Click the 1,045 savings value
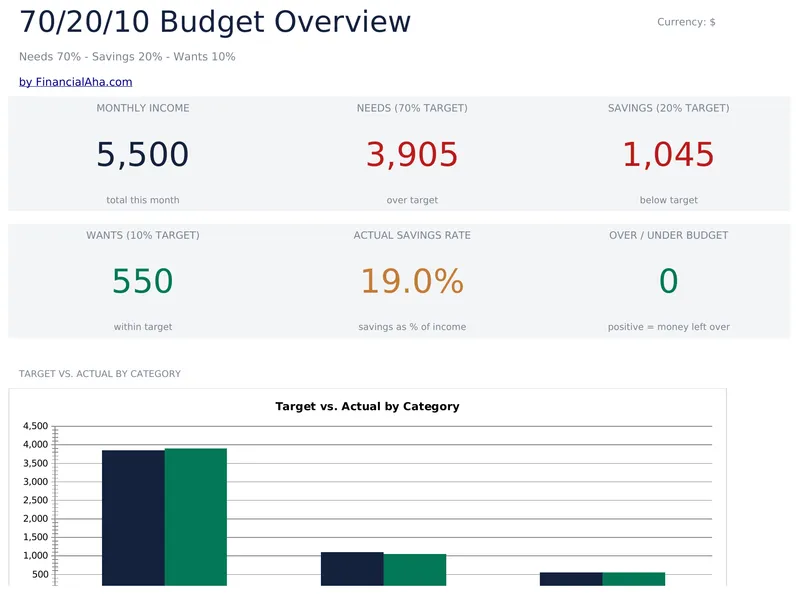Screen dimensions: 800x595 point(668,154)
